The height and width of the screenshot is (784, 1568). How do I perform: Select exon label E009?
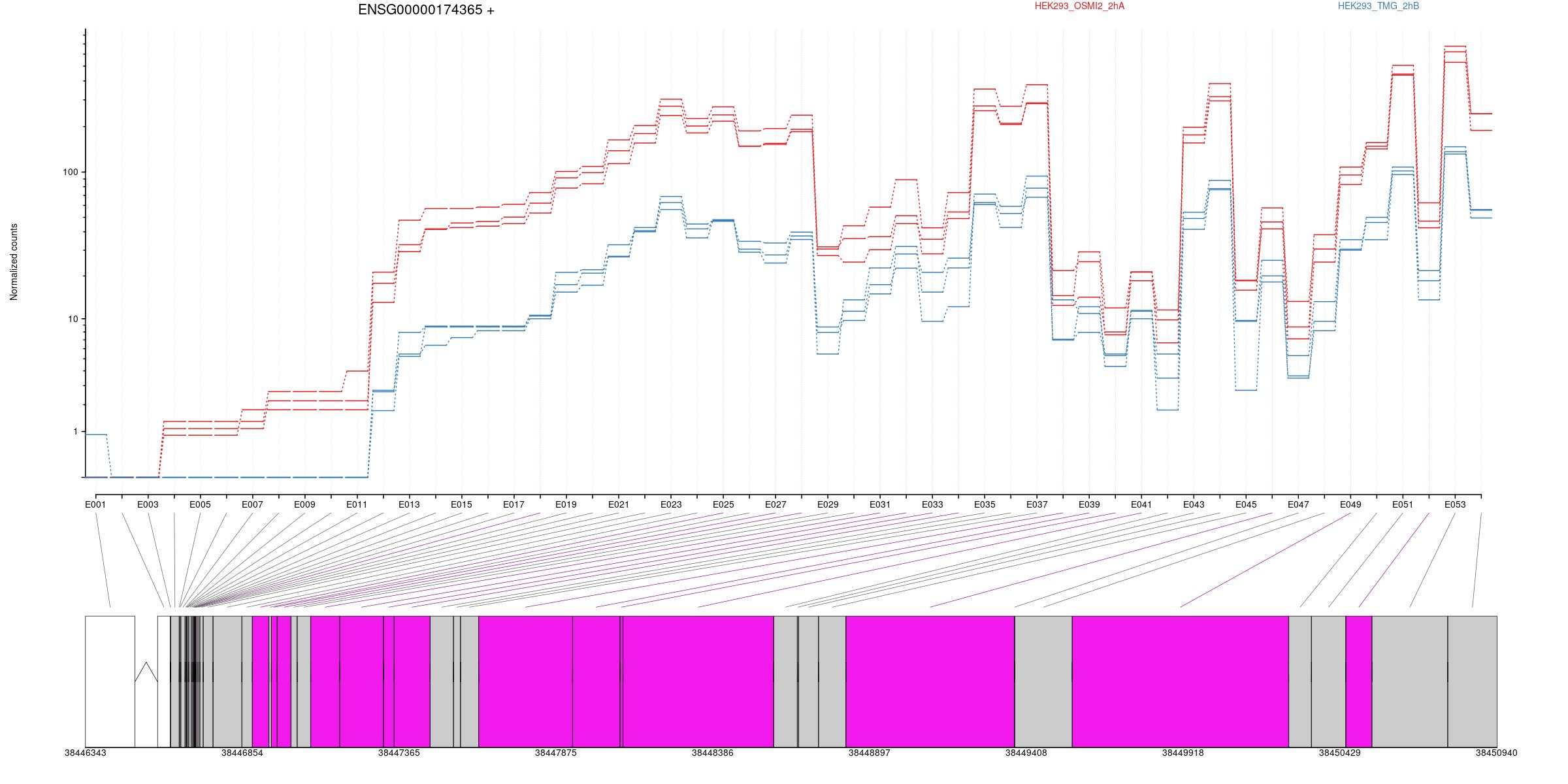click(304, 505)
